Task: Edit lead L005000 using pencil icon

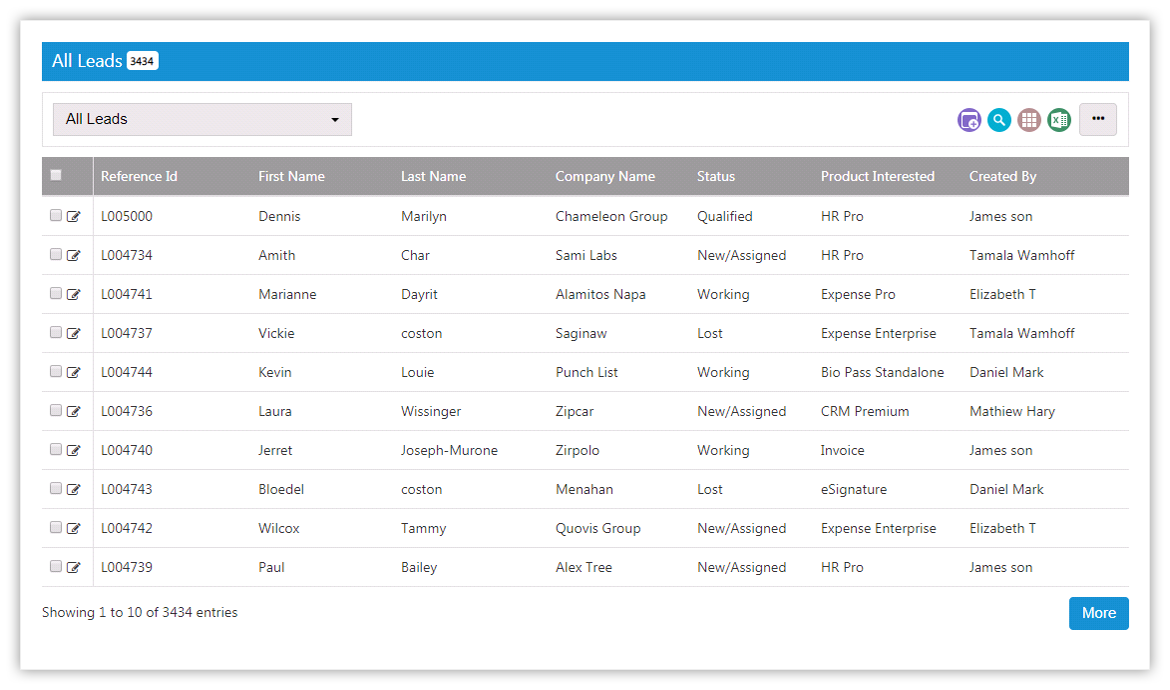Action: [x=74, y=216]
